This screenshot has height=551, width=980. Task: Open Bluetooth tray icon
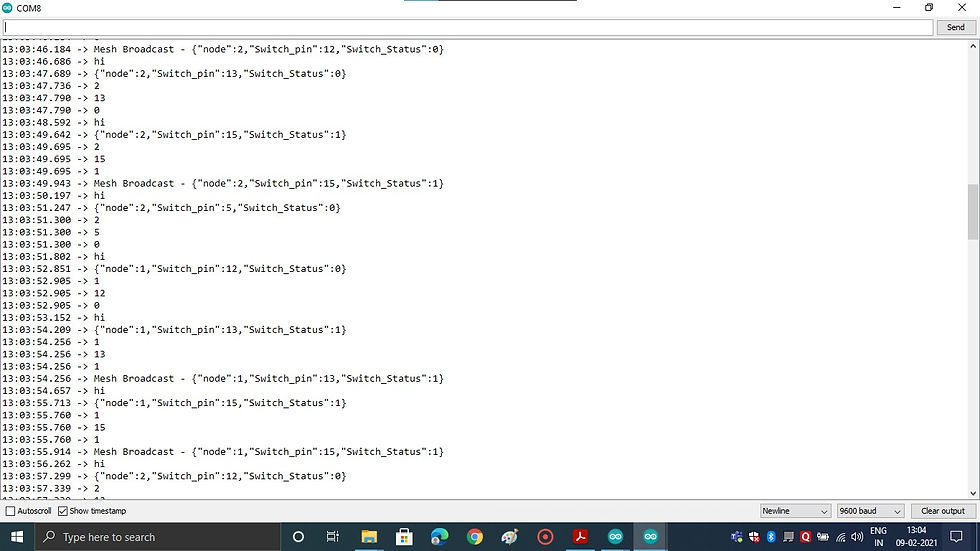coord(771,537)
